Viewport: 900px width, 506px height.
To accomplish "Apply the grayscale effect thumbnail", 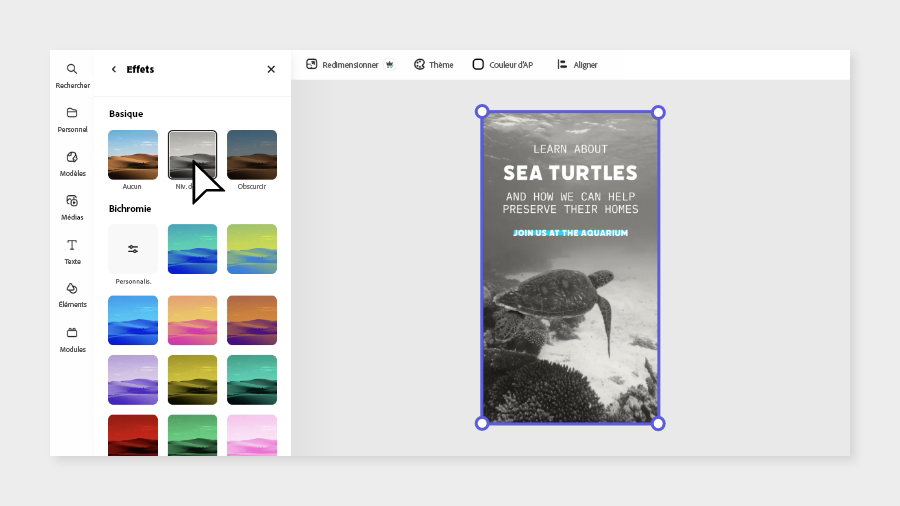I will (192, 155).
